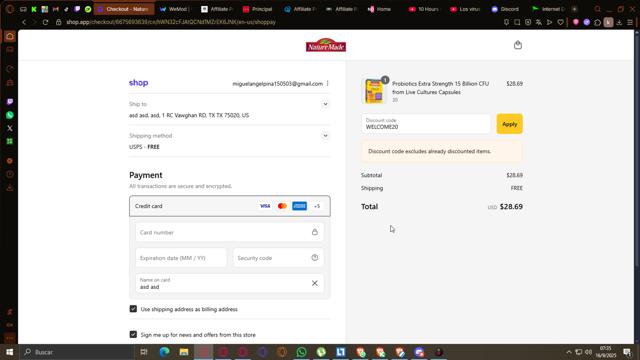Open the cart bag icon
The height and width of the screenshot is (360, 640).
518,45
